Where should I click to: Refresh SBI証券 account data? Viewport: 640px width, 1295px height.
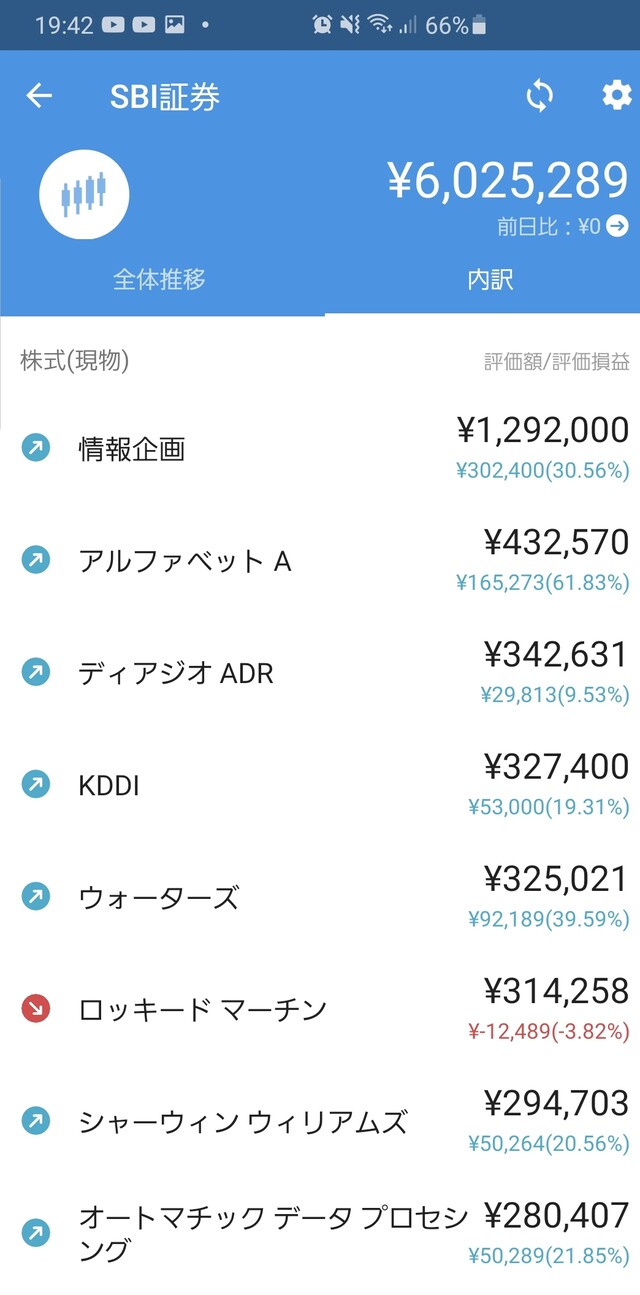(x=539, y=96)
